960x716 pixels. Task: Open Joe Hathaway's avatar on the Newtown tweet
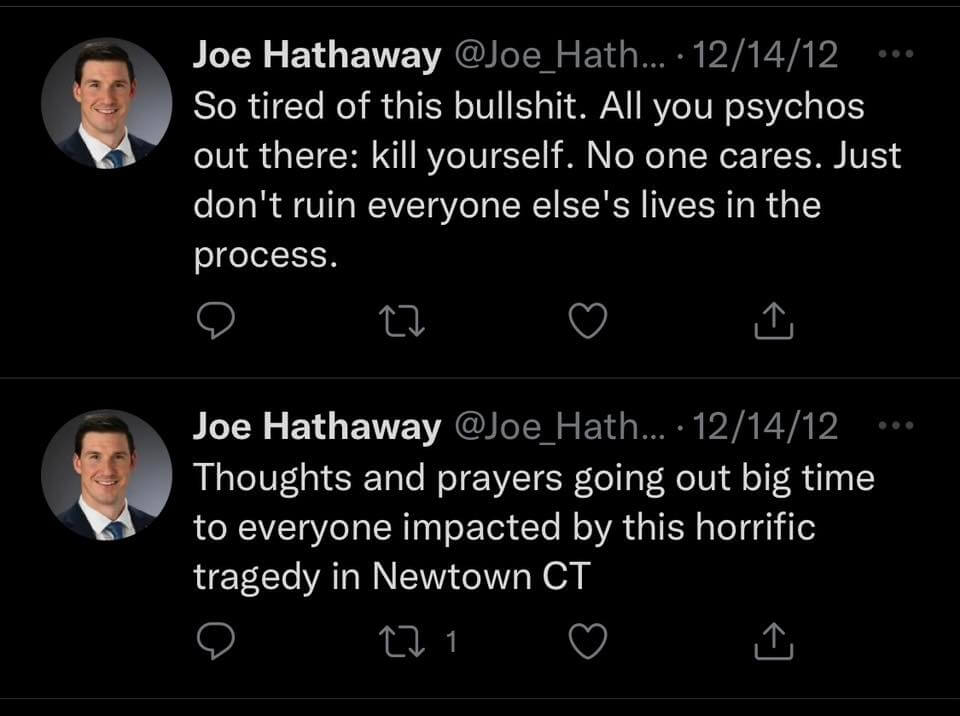click(x=106, y=474)
